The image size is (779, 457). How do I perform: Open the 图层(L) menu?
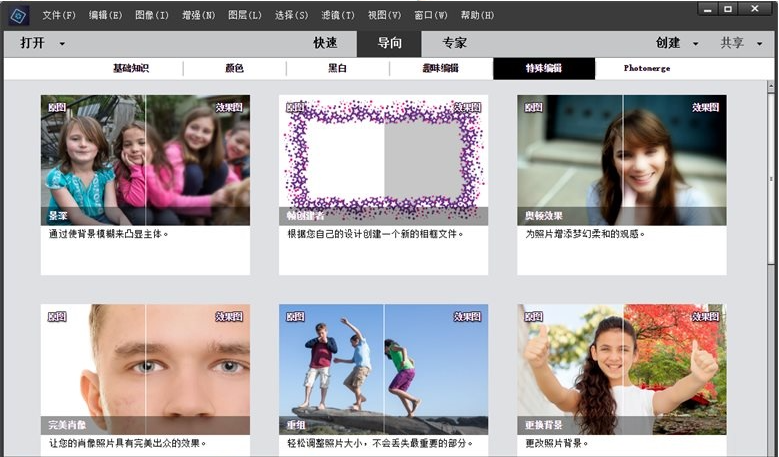point(244,15)
